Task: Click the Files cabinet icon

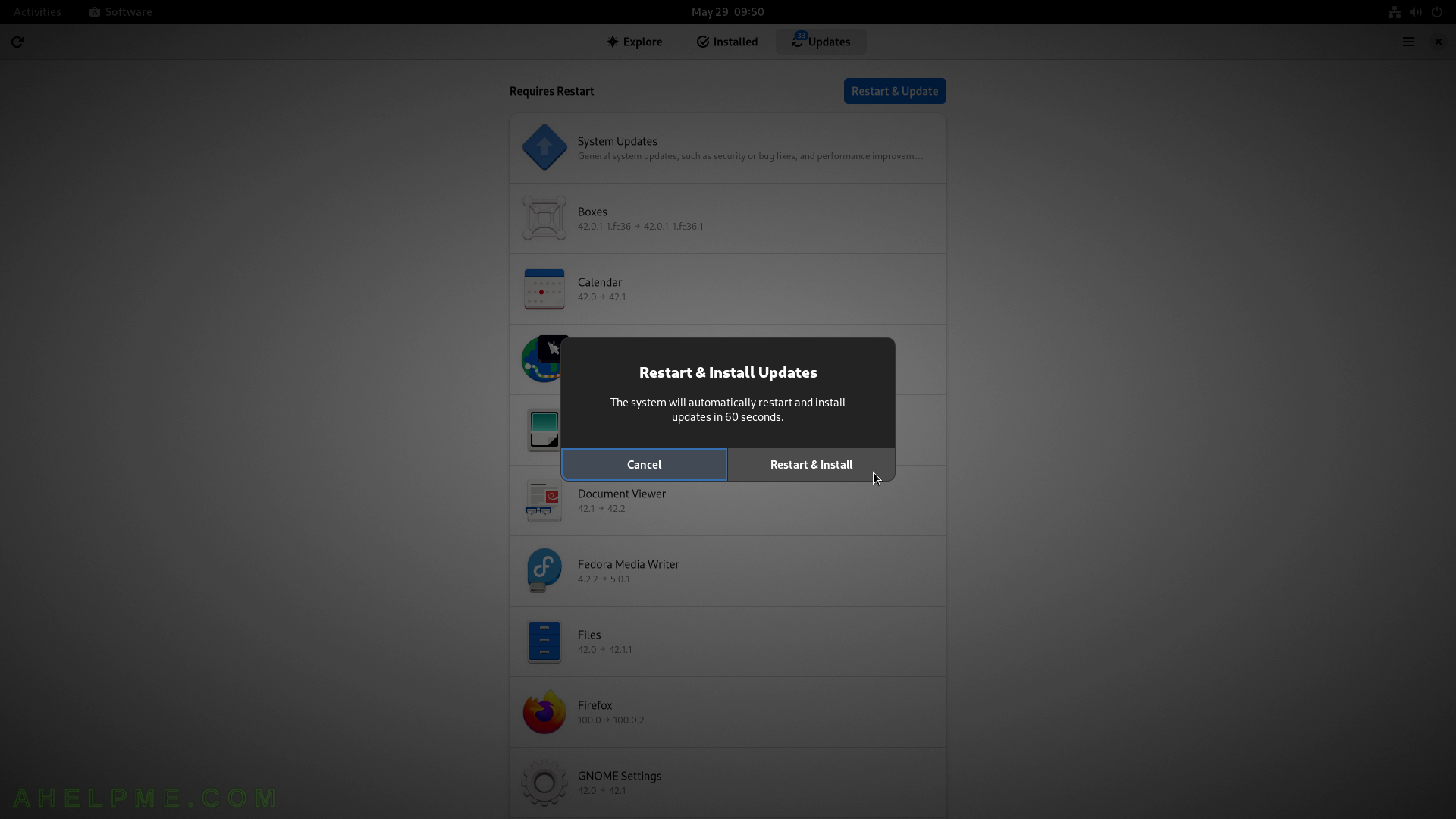Action: pyautogui.click(x=544, y=642)
